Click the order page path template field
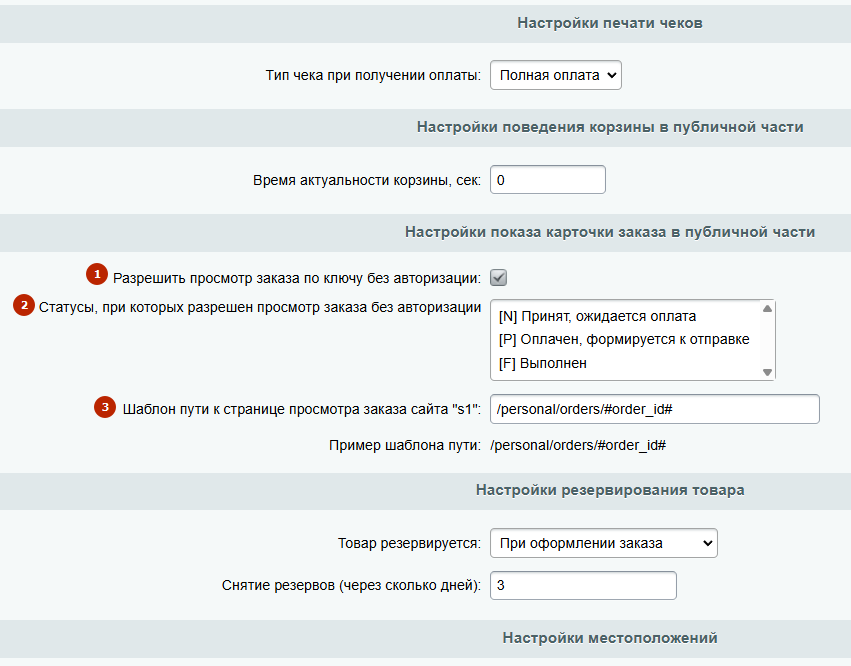 (655, 409)
